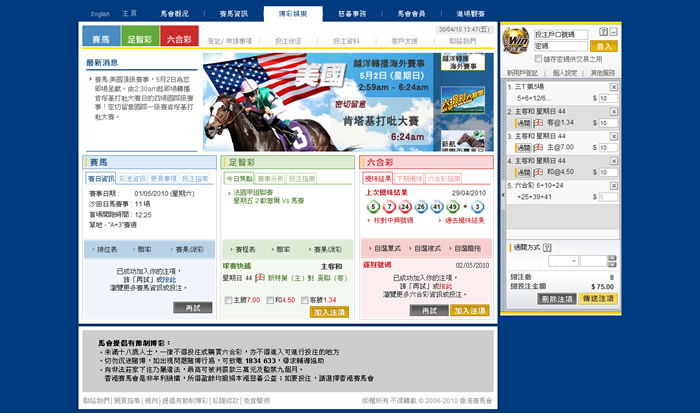Click Mark Six ball number 24
700x413 pixels.
(405, 207)
